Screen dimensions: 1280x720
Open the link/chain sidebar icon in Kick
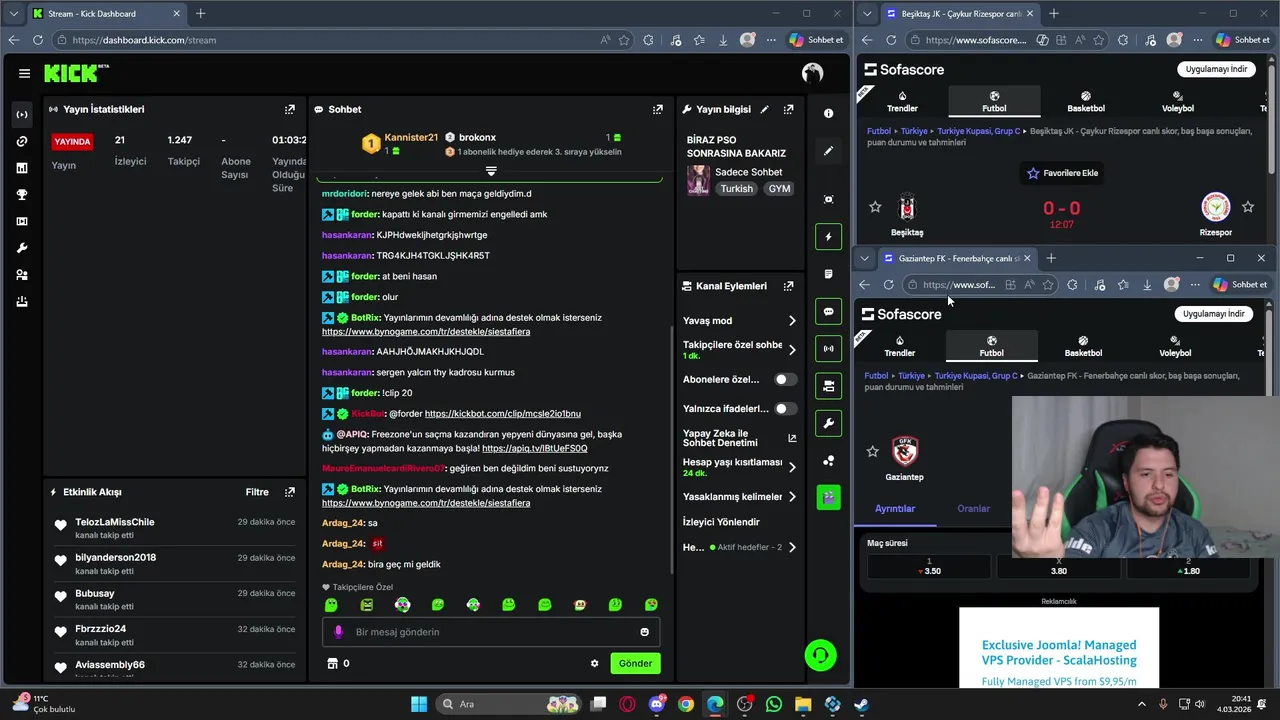(x=22, y=142)
